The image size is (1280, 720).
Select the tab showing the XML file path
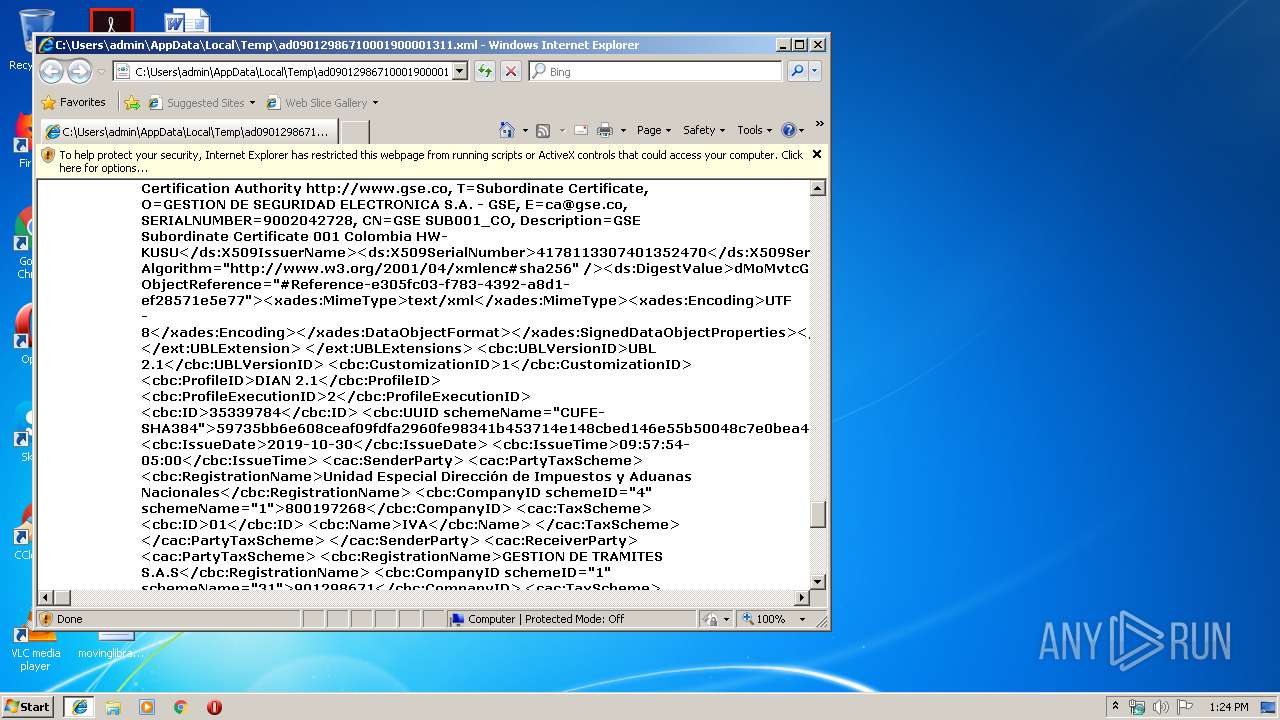coord(188,131)
